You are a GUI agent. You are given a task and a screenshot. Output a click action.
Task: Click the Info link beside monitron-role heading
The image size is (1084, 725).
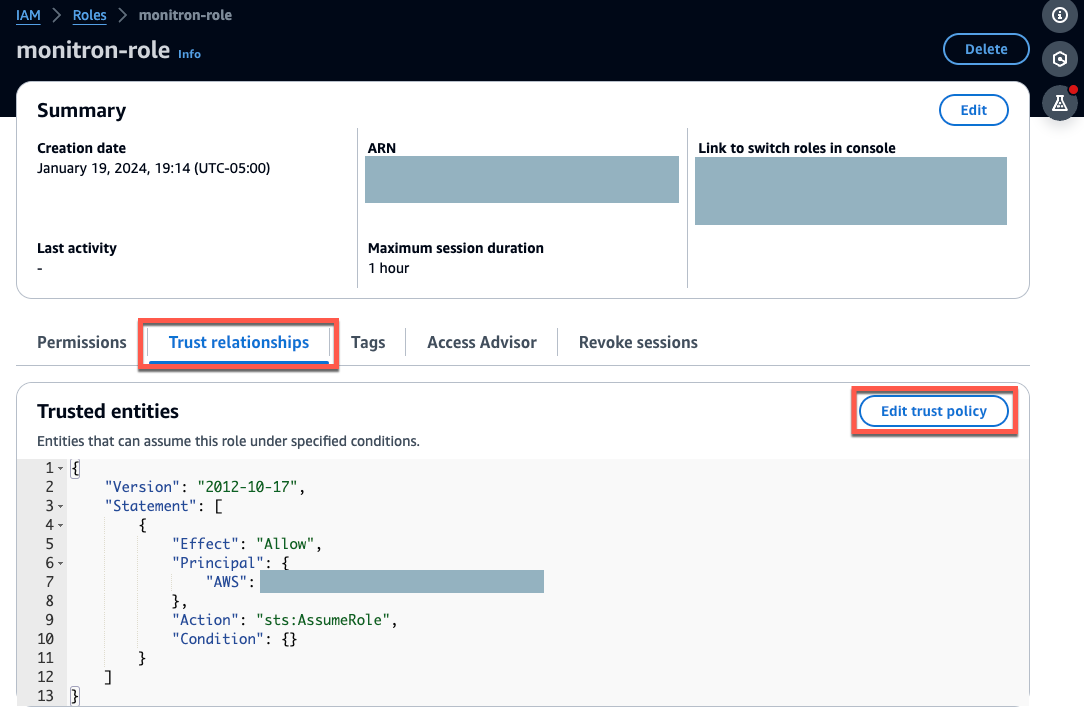click(189, 54)
